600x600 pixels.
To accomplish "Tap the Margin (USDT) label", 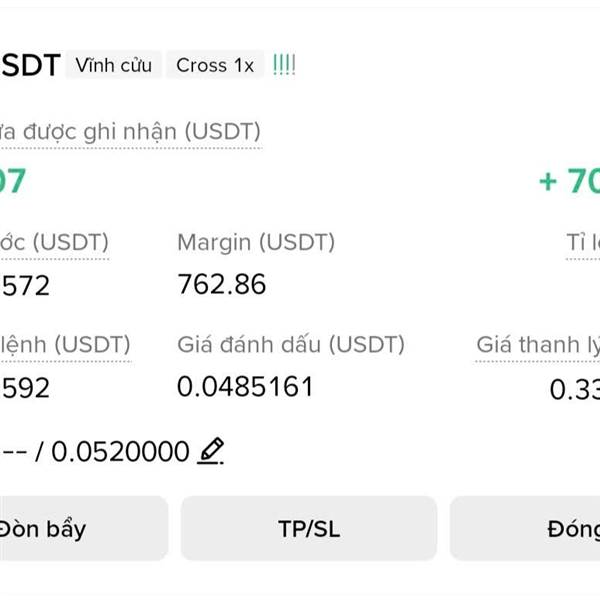I will tap(256, 243).
